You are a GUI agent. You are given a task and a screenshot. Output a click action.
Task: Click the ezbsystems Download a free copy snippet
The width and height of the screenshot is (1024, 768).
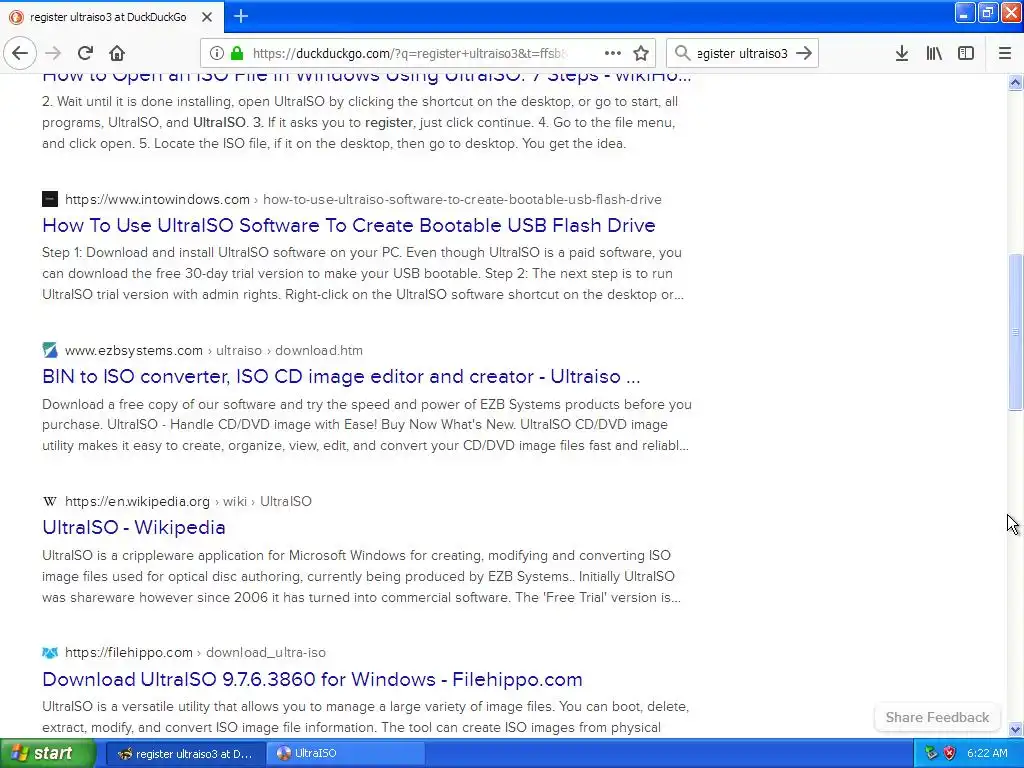(366, 424)
